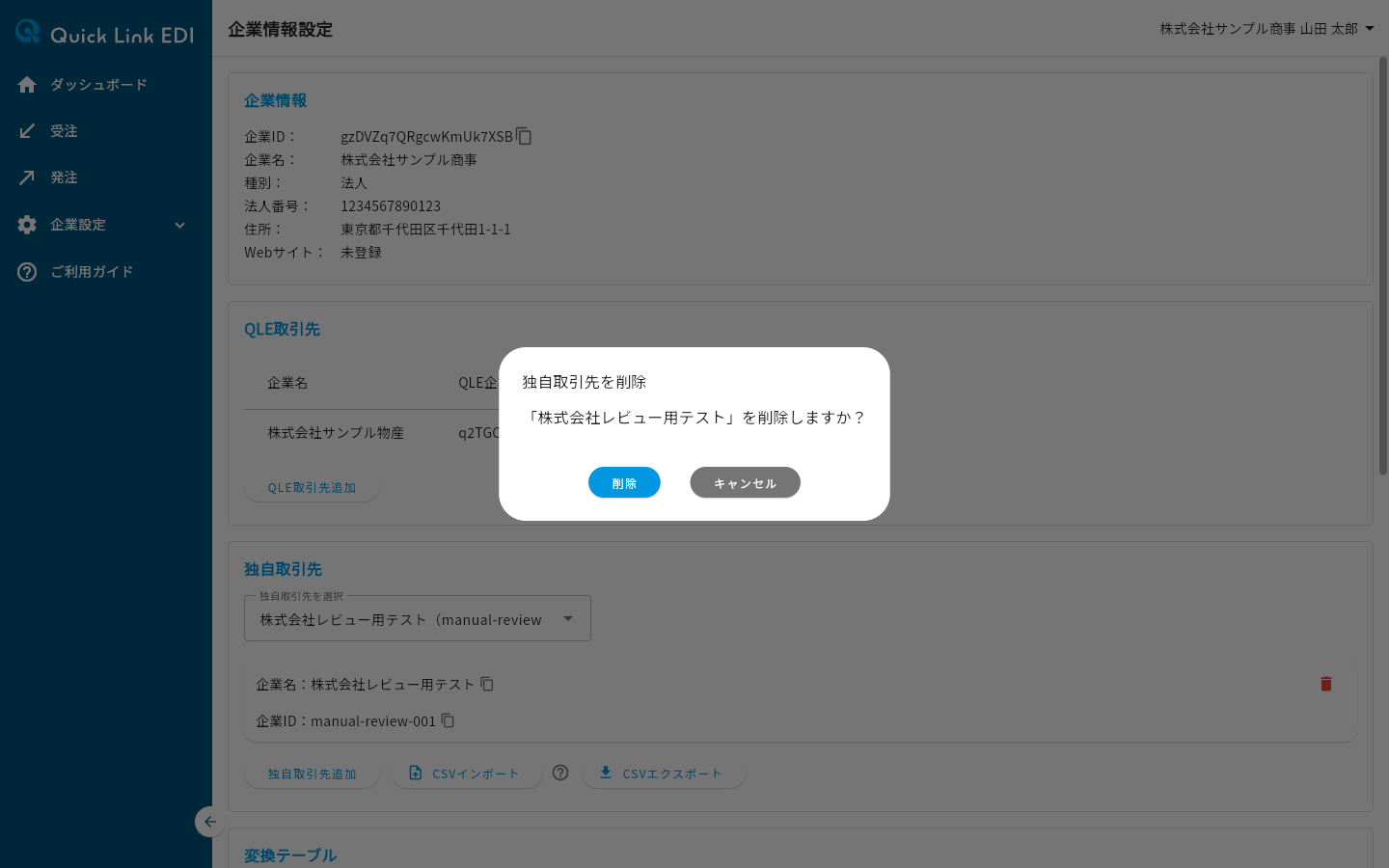This screenshot has height=868, width=1389.
Task: Expand the 企業設定 chevron
Action: pos(179,225)
